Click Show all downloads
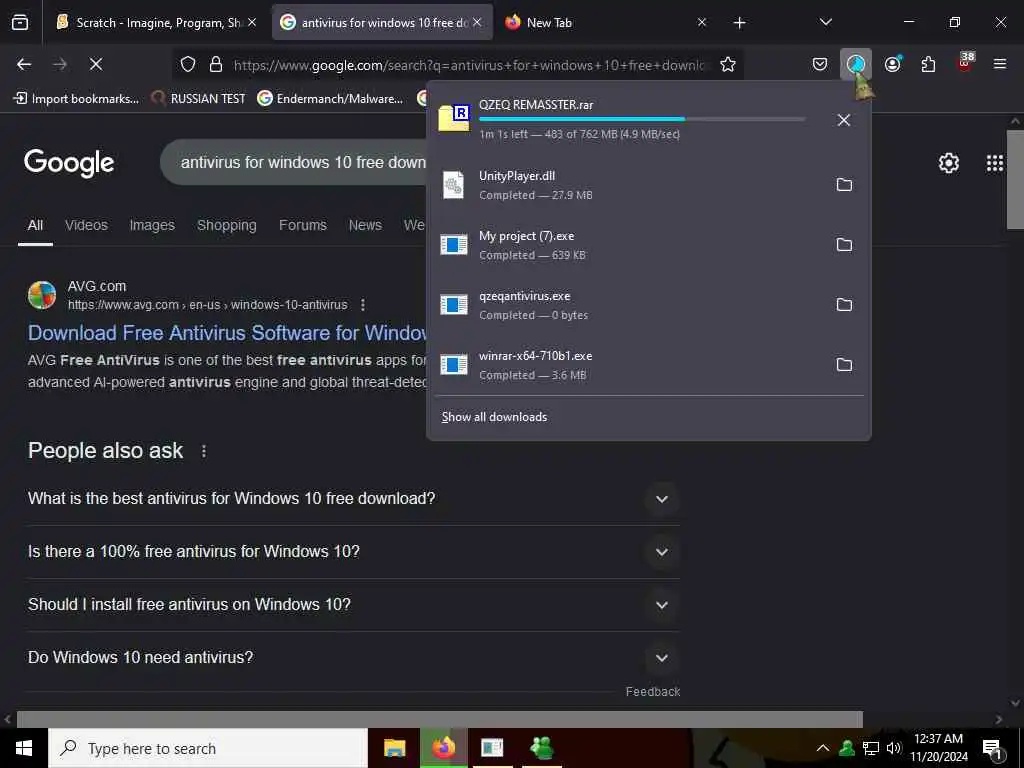This screenshot has width=1024, height=768. click(x=494, y=417)
